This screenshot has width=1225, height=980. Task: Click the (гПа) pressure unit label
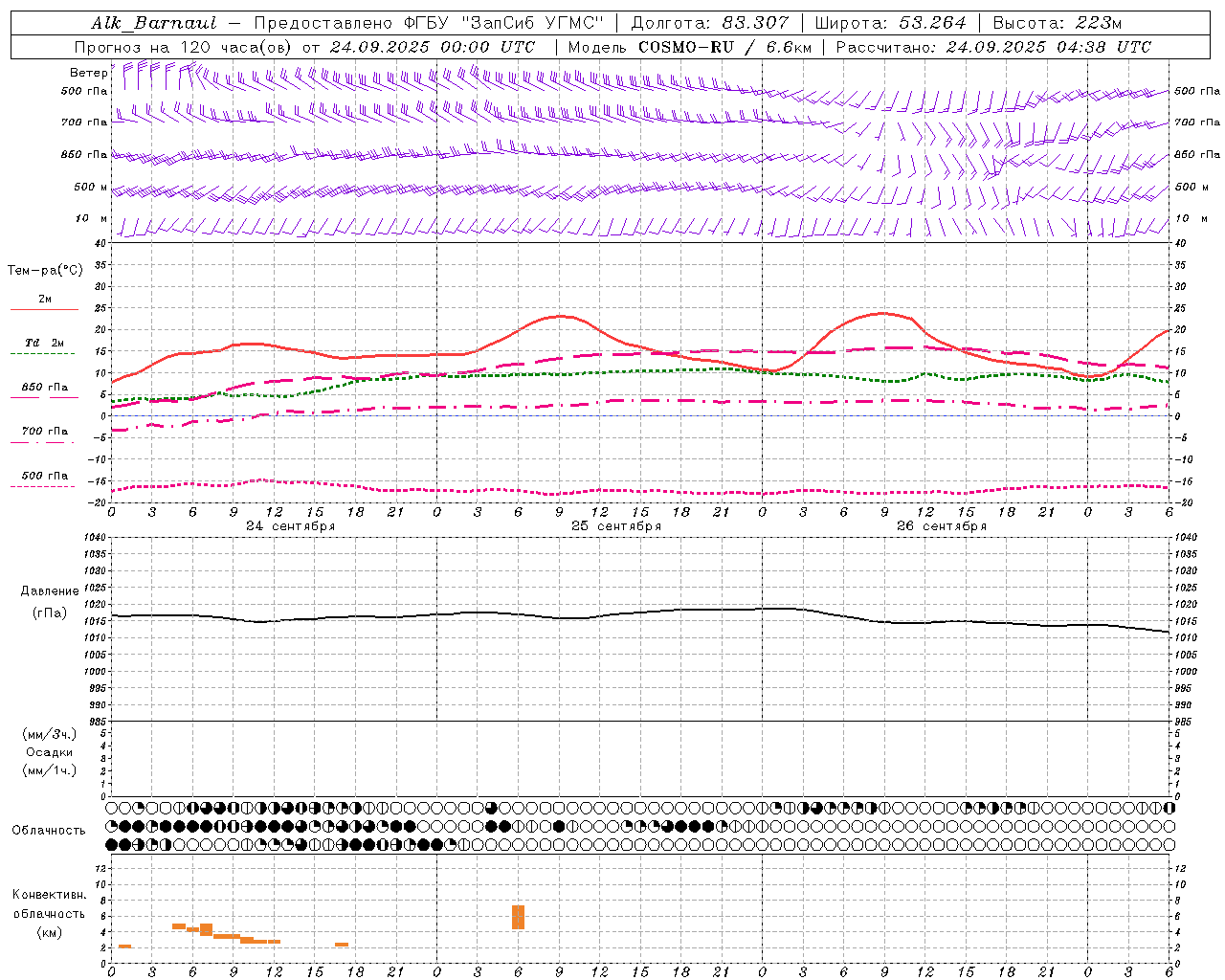pyautogui.click(x=48, y=613)
